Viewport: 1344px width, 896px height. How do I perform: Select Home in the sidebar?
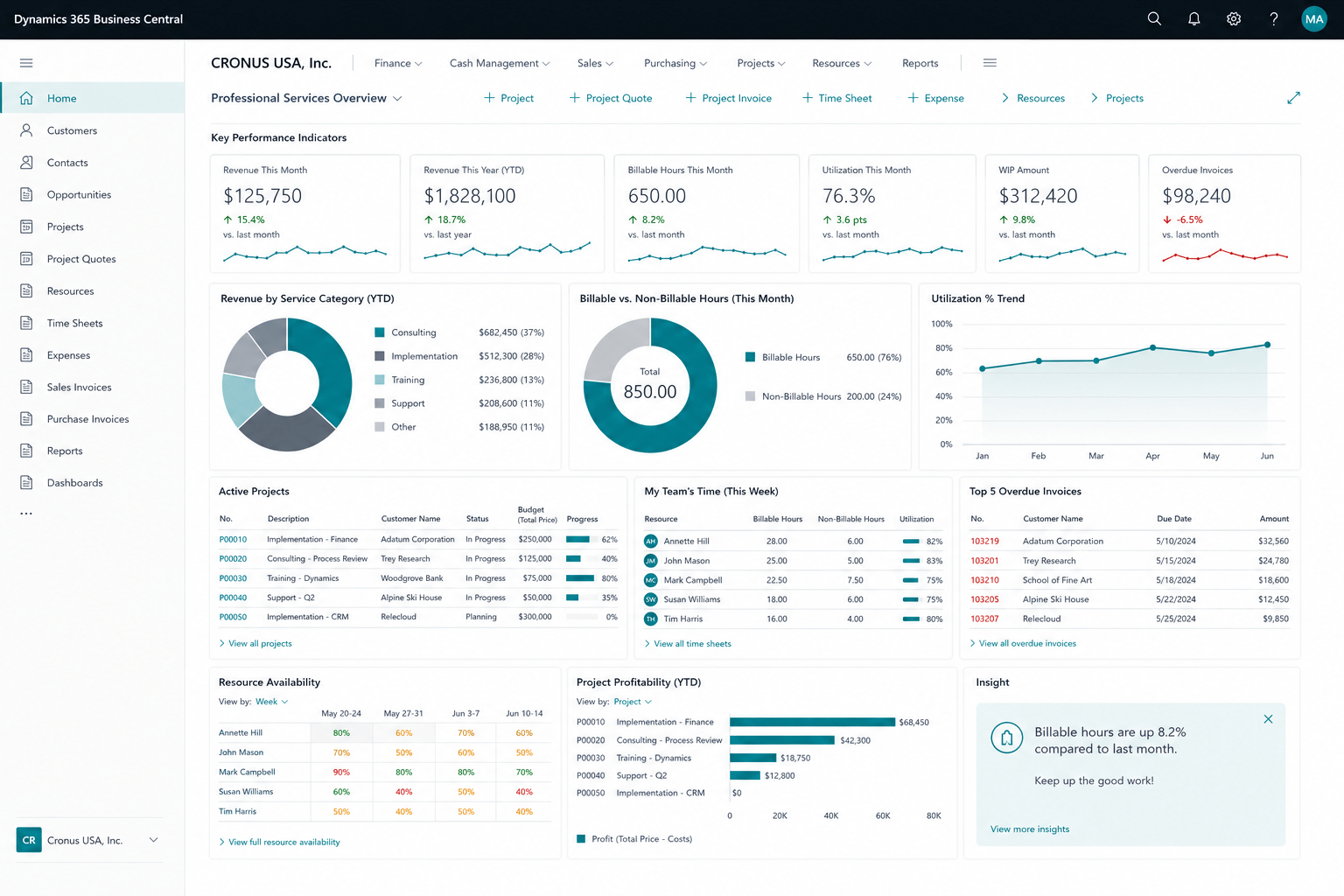coord(92,98)
